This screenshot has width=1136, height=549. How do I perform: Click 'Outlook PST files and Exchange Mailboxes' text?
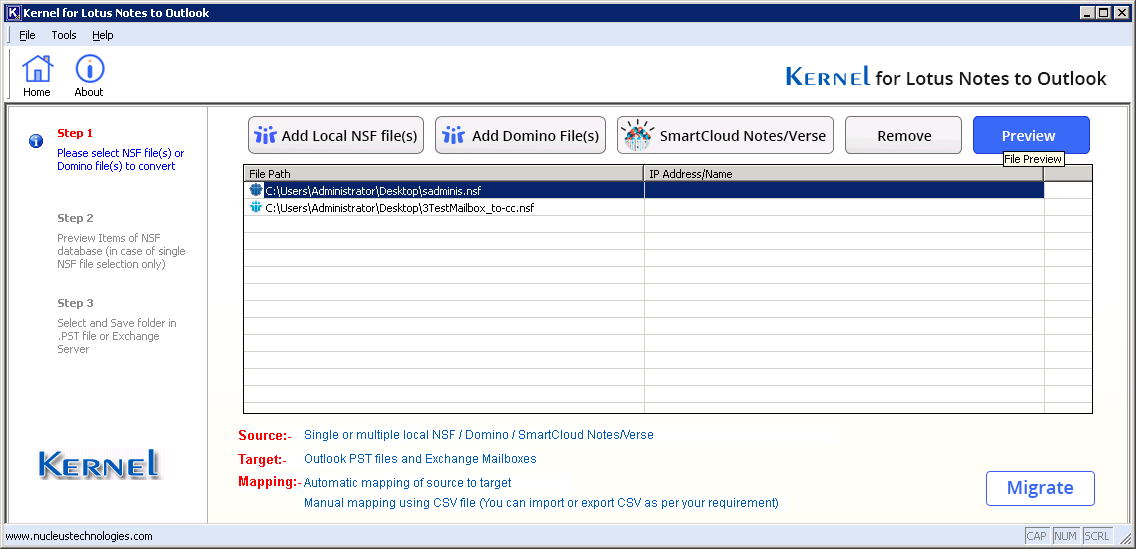click(x=420, y=458)
